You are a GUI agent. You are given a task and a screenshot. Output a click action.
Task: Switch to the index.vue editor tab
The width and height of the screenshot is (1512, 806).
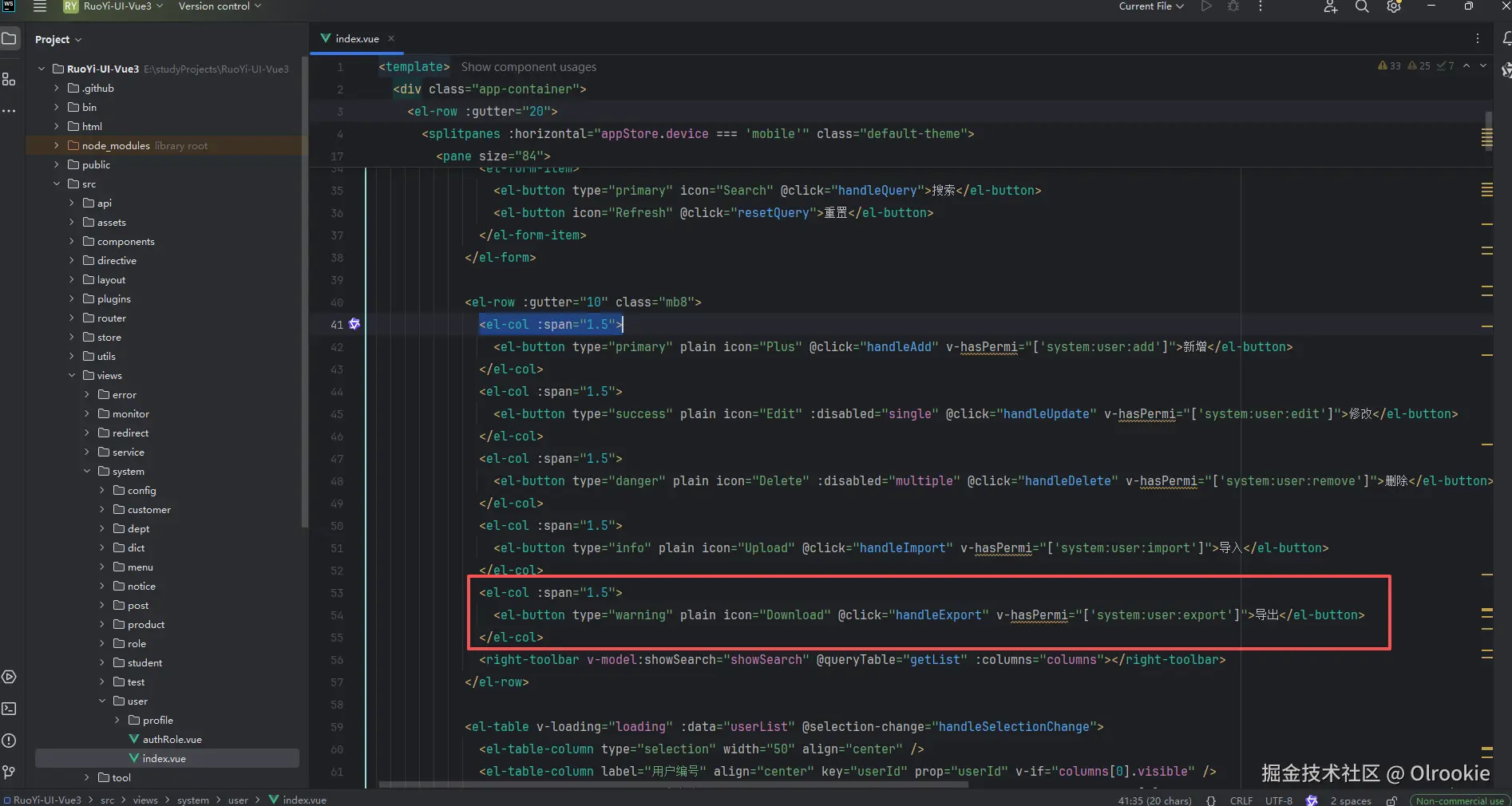point(356,38)
